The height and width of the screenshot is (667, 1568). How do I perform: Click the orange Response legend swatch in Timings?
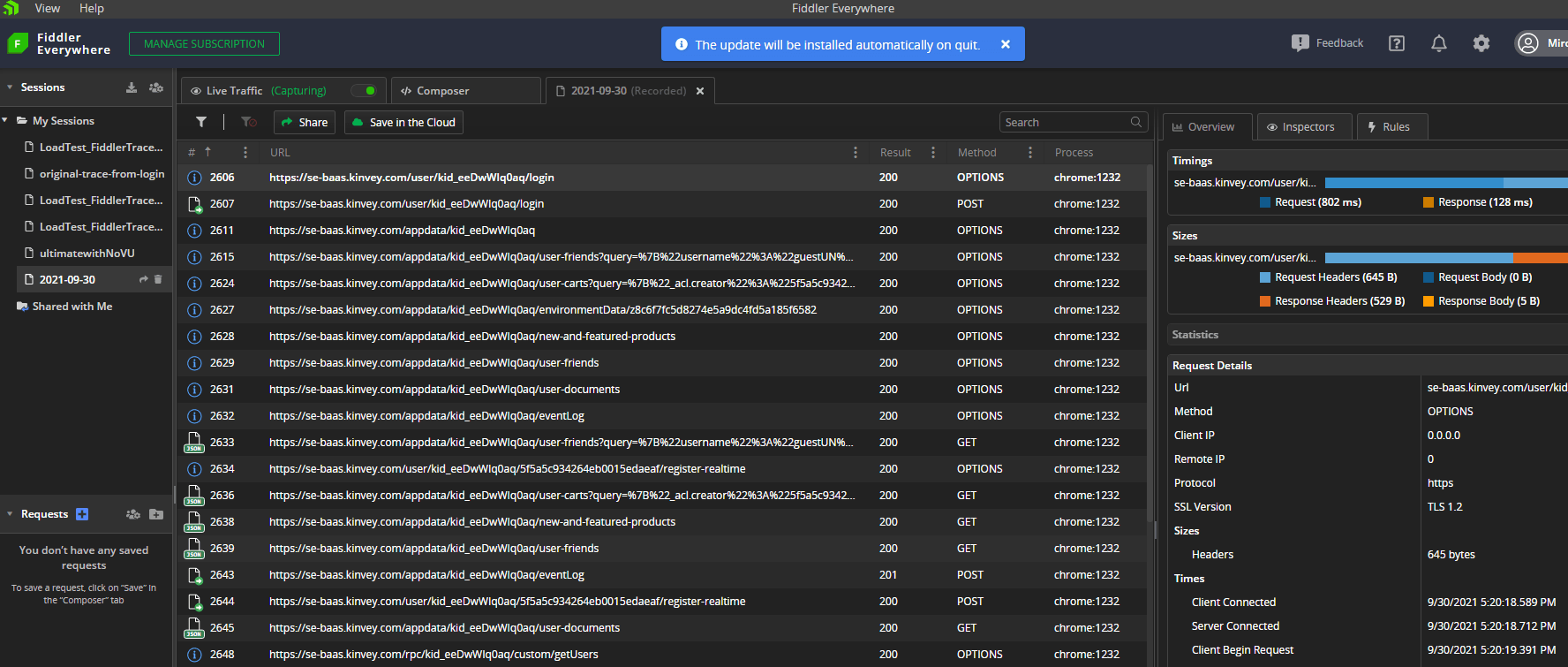click(1428, 202)
